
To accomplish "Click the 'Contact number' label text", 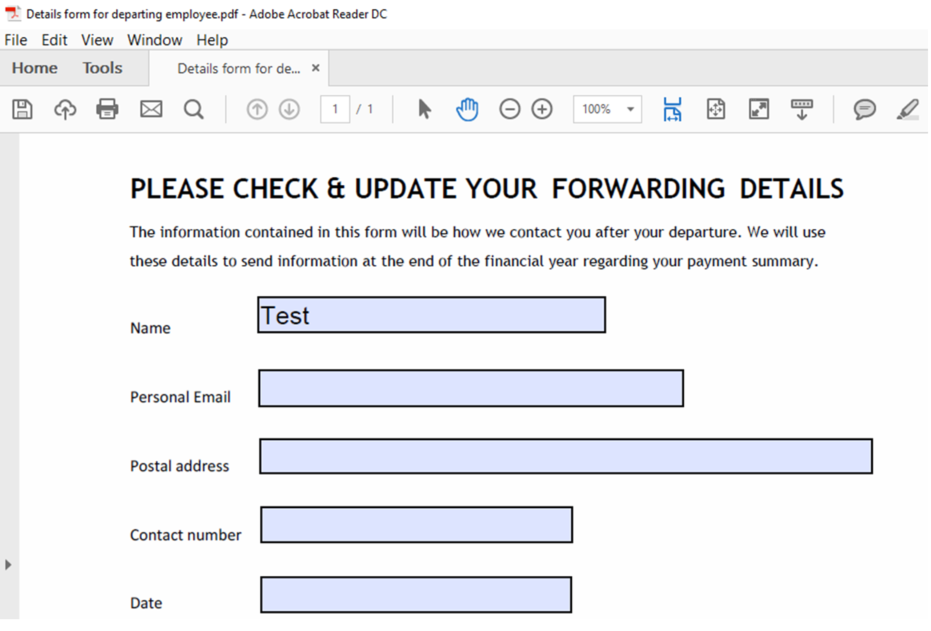I will coord(185,535).
